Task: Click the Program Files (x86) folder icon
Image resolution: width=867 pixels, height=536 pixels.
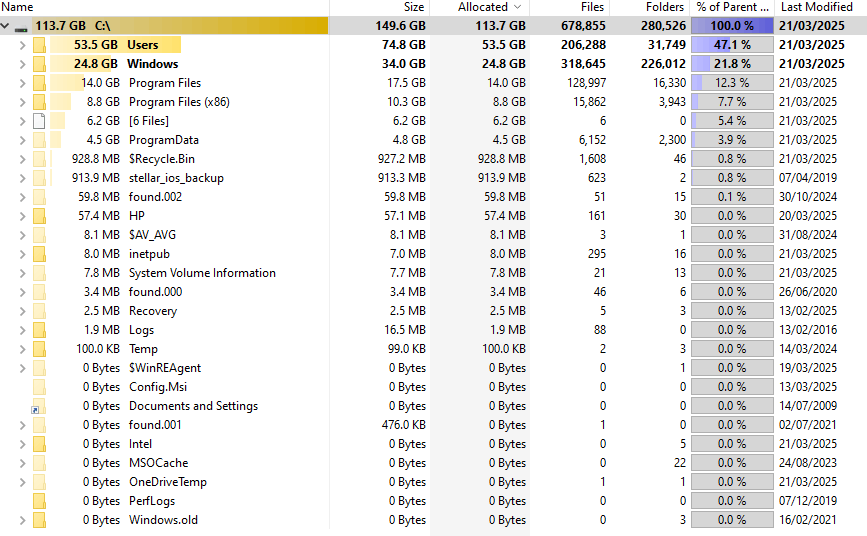Action: pos(39,102)
